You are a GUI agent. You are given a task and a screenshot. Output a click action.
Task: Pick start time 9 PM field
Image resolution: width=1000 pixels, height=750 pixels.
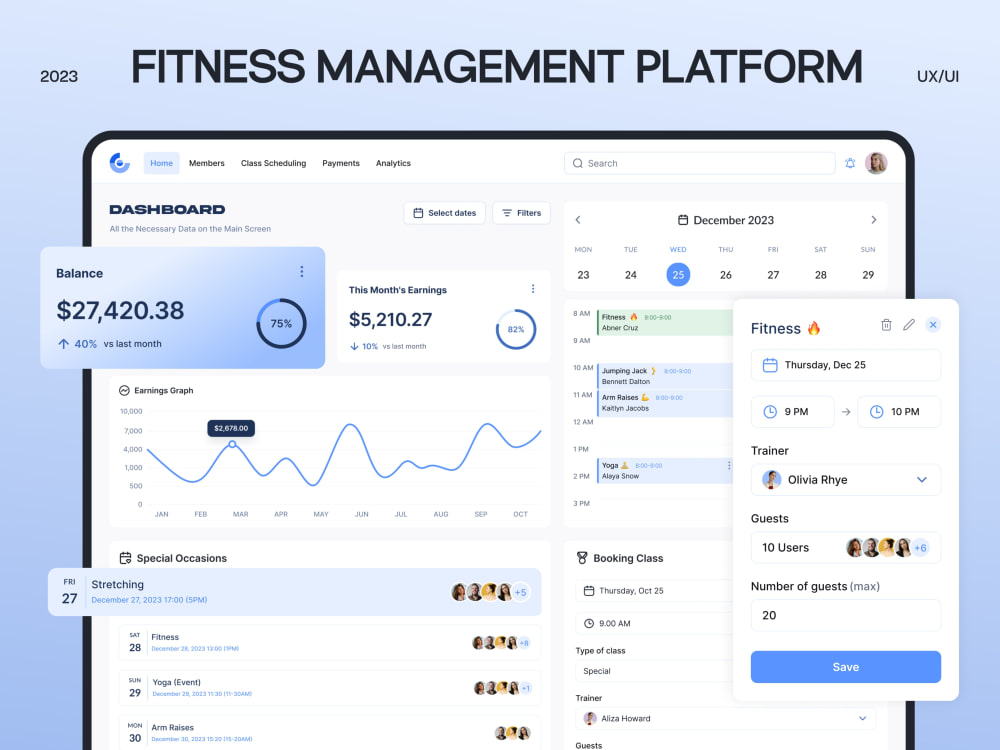793,412
